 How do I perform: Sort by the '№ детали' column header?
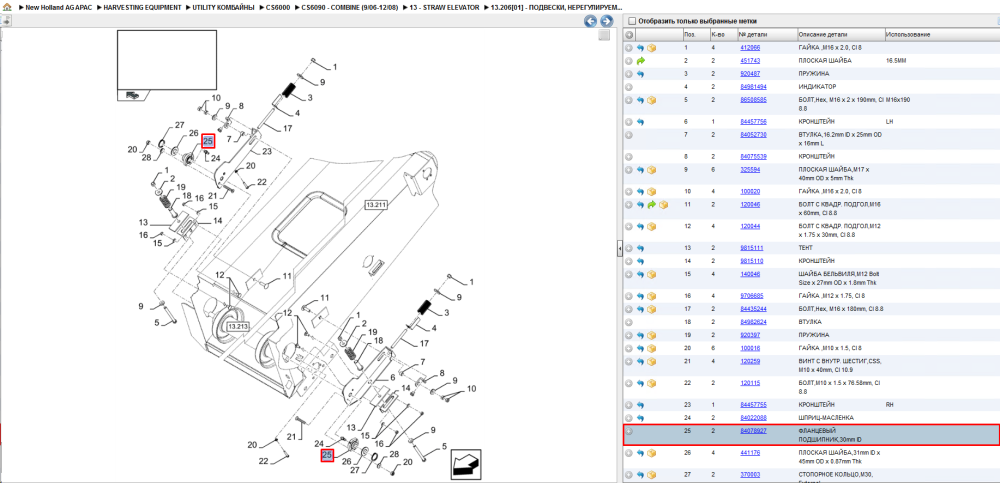(x=767, y=34)
